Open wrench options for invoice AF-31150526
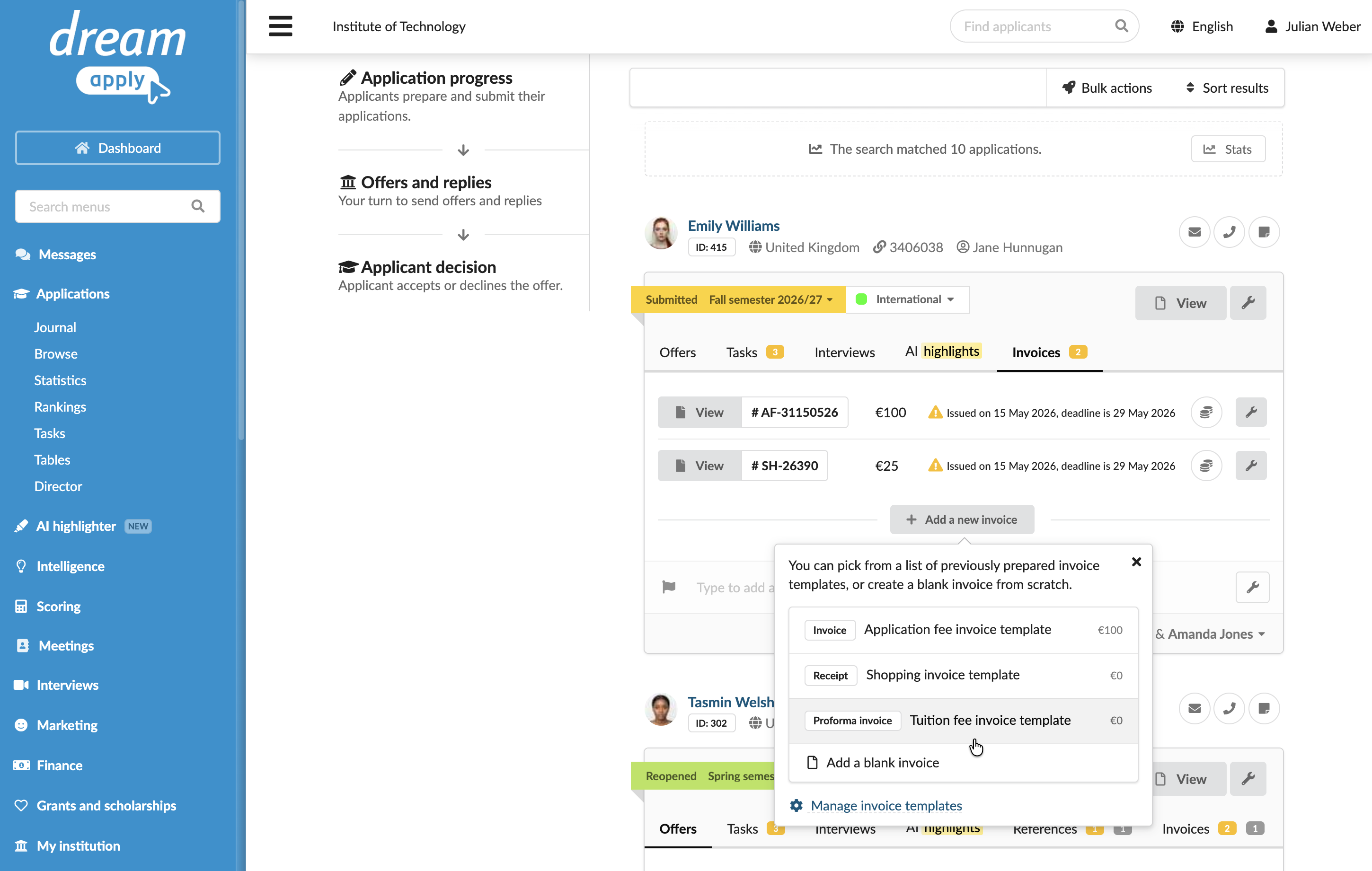Image resolution: width=1372 pixels, height=871 pixels. (1251, 413)
